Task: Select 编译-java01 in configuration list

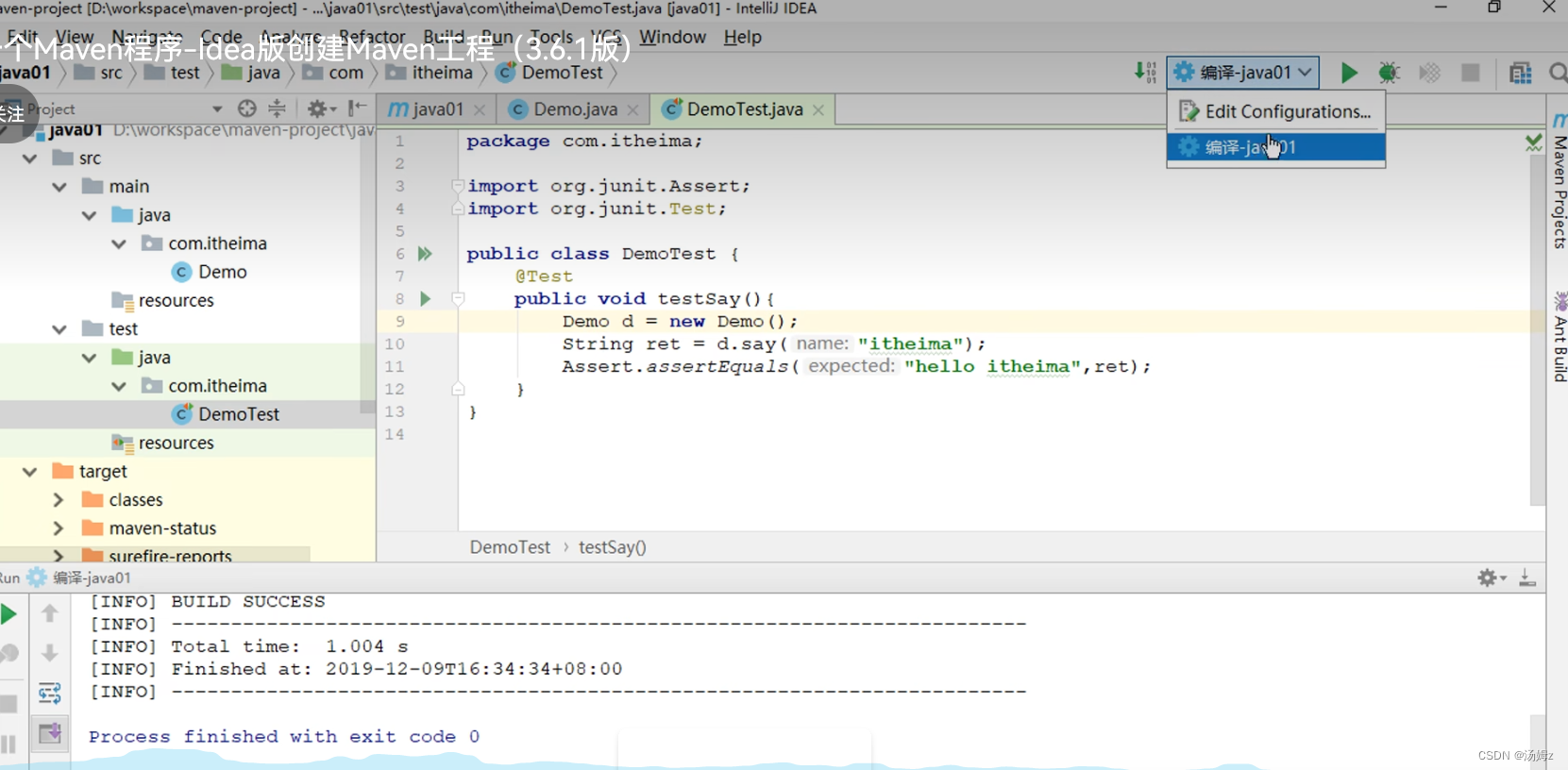Action: pyautogui.click(x=1276, y=147)
